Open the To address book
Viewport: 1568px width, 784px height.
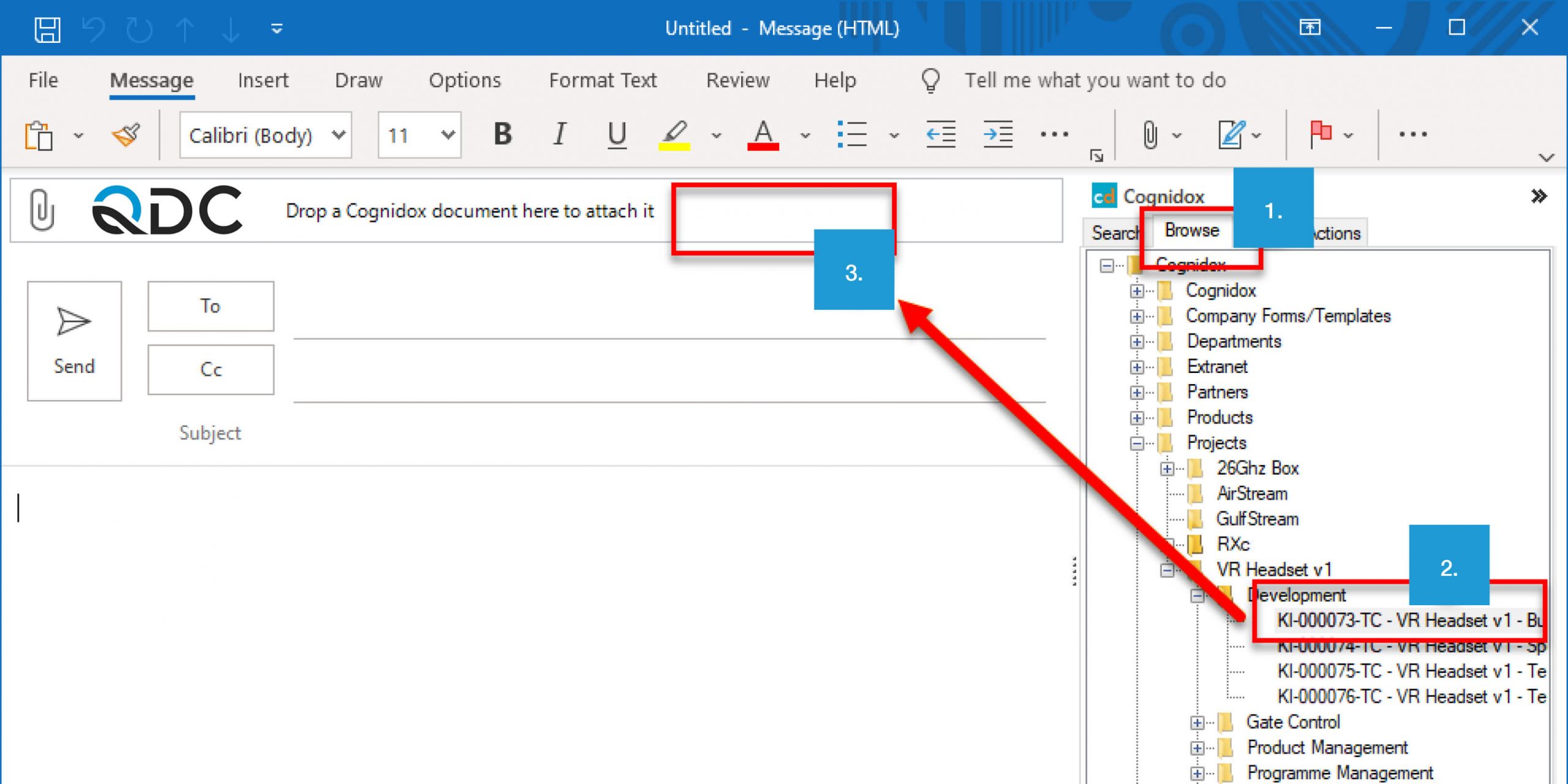(210, 306)
